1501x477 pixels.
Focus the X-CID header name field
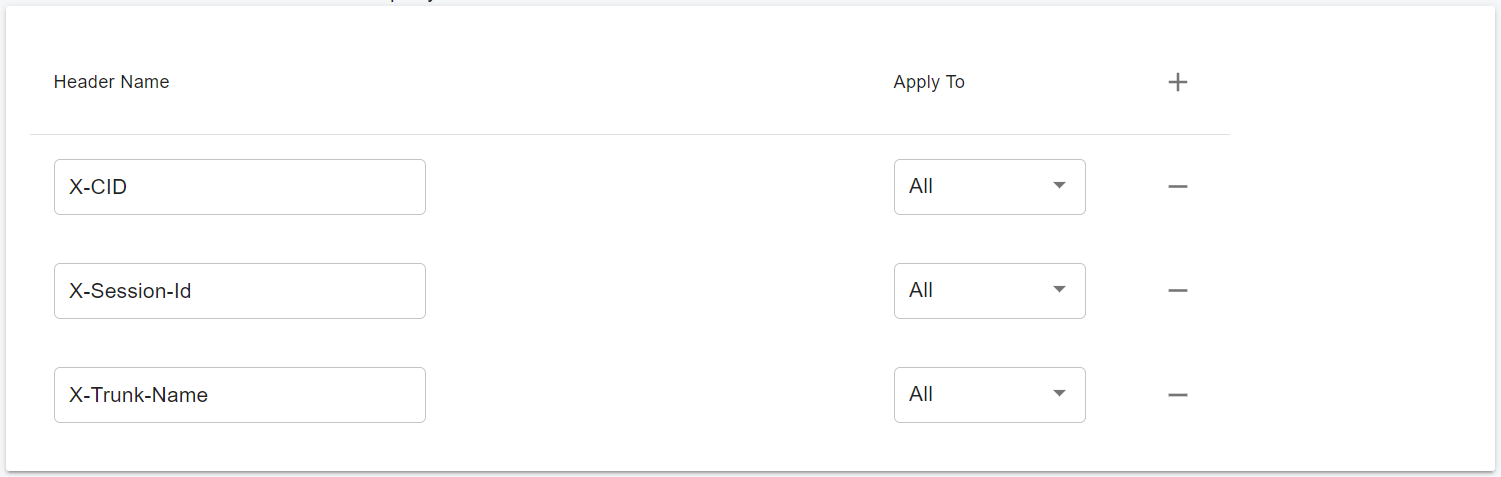point(240,186)
